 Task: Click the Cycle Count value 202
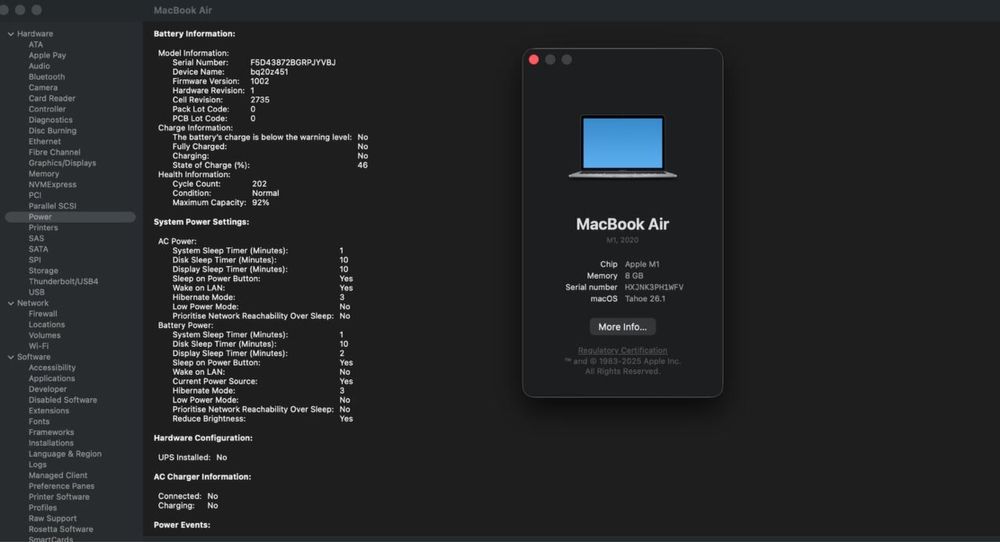[260, 184]
